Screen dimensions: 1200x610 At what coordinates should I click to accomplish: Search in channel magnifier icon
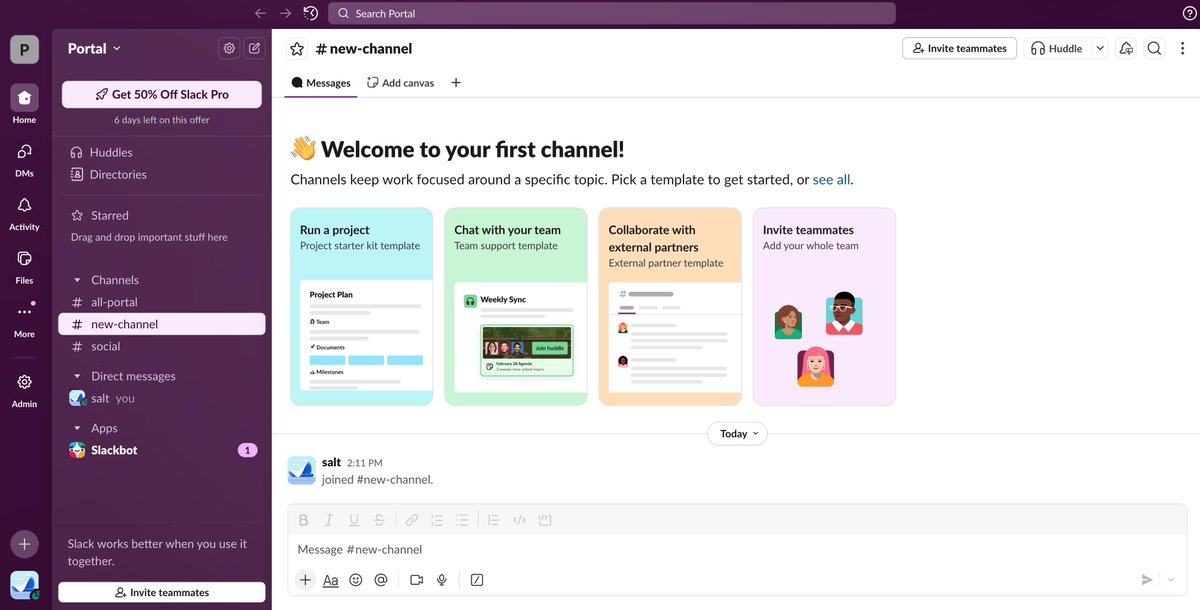[1154, 48]
